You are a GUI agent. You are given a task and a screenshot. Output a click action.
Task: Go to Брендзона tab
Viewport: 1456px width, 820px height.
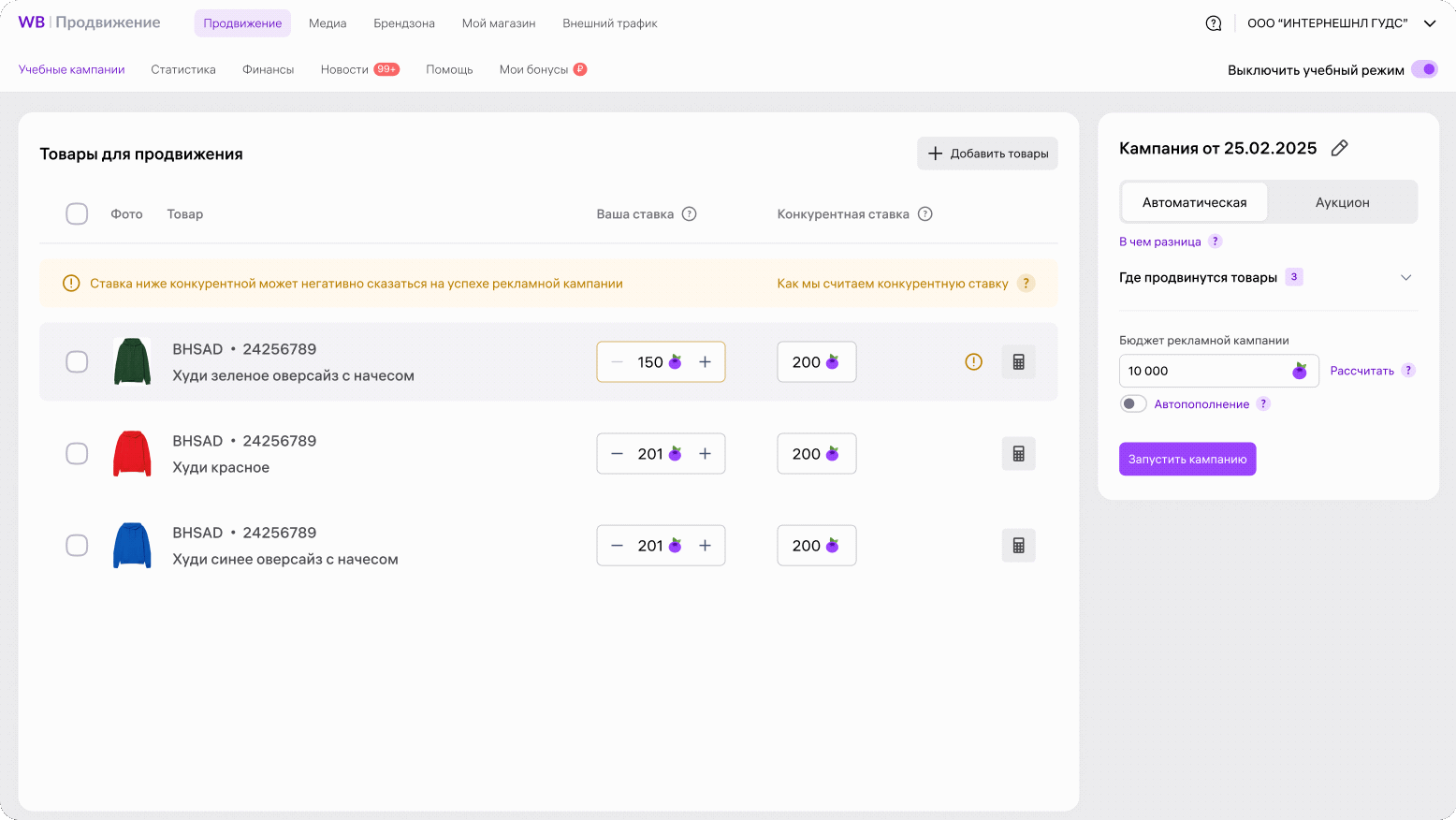404,23
